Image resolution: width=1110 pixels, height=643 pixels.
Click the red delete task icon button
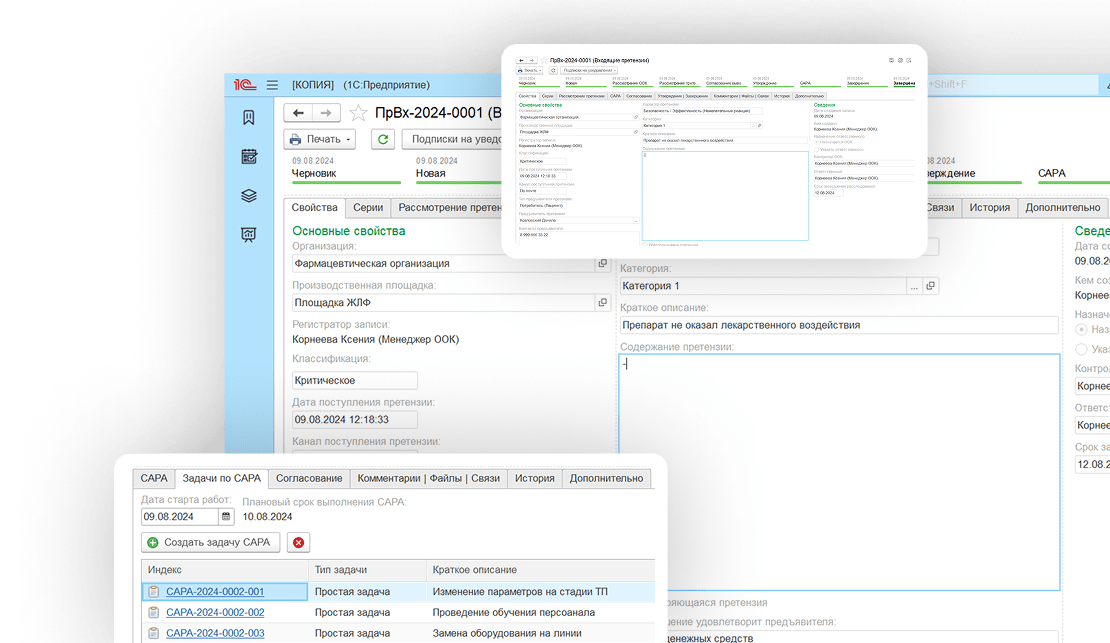tap(299, 542)
